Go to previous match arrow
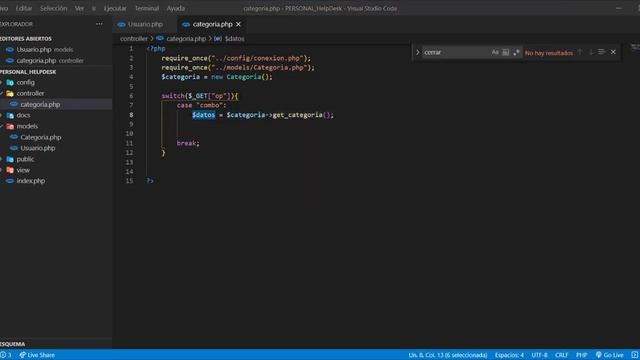 [580, 52]
